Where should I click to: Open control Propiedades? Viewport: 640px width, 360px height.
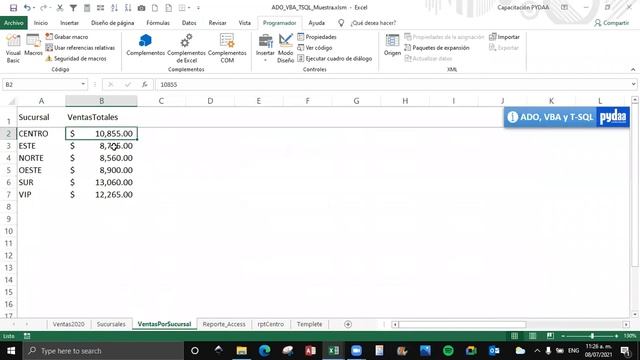point(317,37)
